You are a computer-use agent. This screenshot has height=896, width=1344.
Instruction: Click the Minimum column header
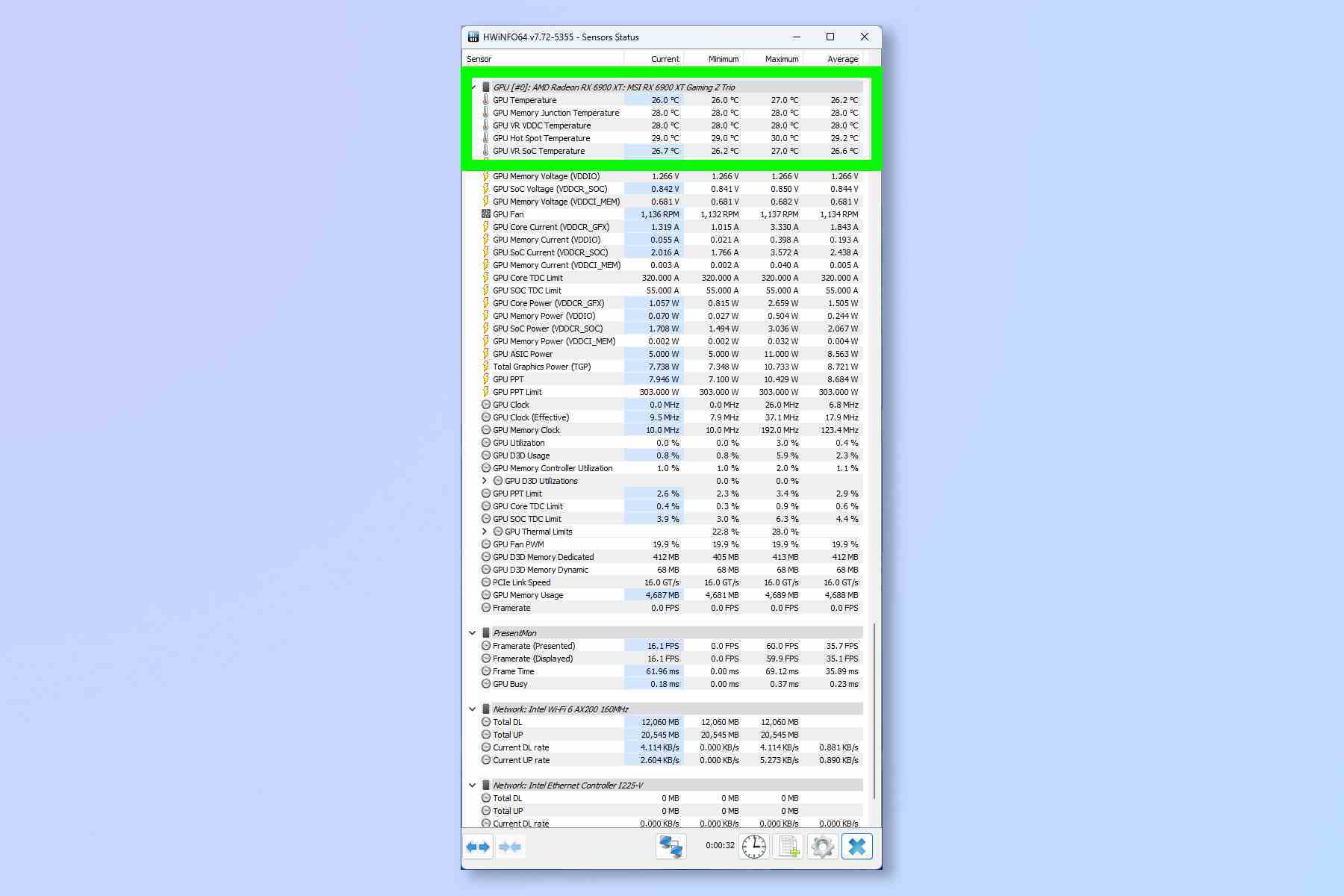[x=714, y=59]
